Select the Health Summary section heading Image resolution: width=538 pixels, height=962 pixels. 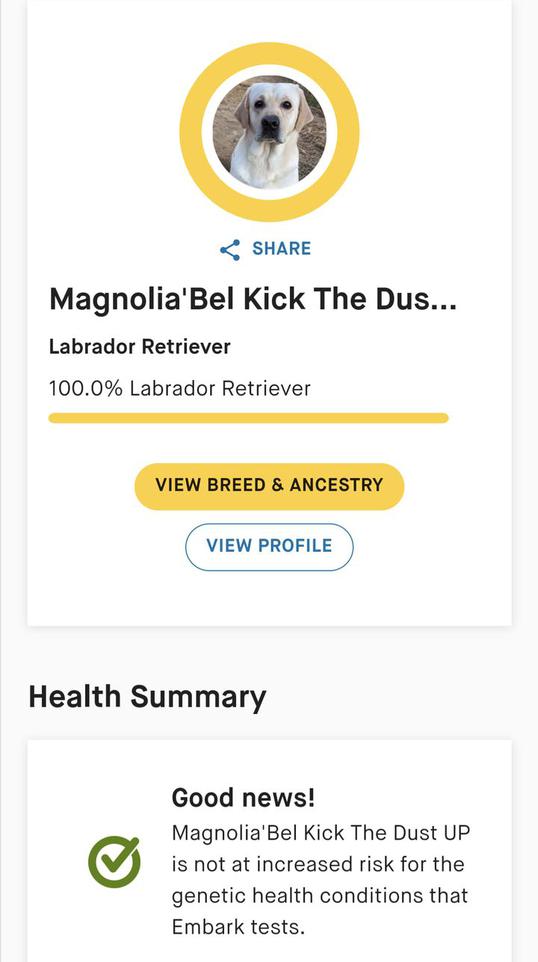(147, 698)
